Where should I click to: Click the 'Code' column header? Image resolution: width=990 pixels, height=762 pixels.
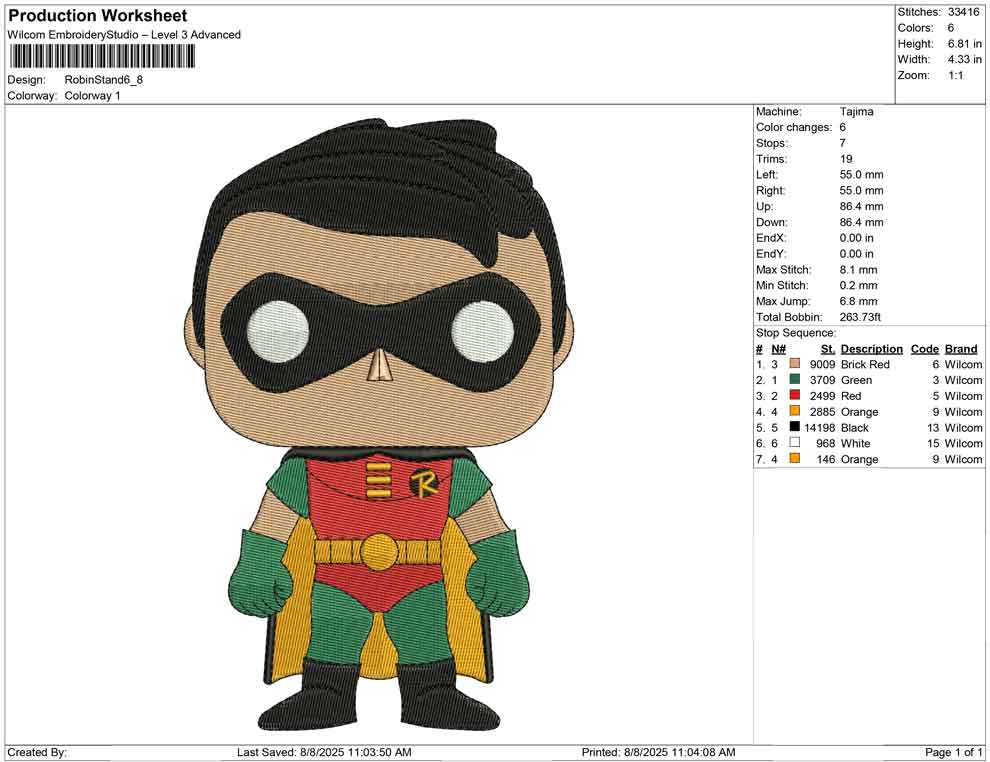coord(924,348)
